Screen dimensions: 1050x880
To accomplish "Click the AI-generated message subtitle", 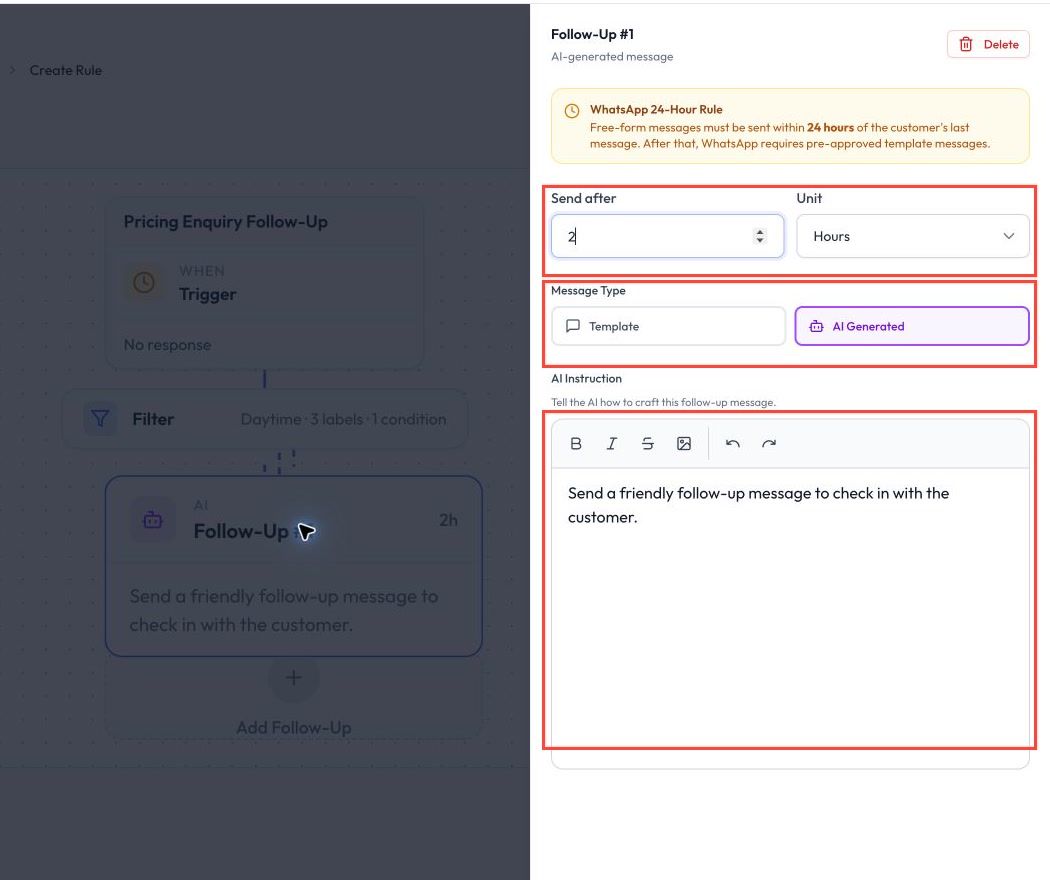I will [612, 57].
